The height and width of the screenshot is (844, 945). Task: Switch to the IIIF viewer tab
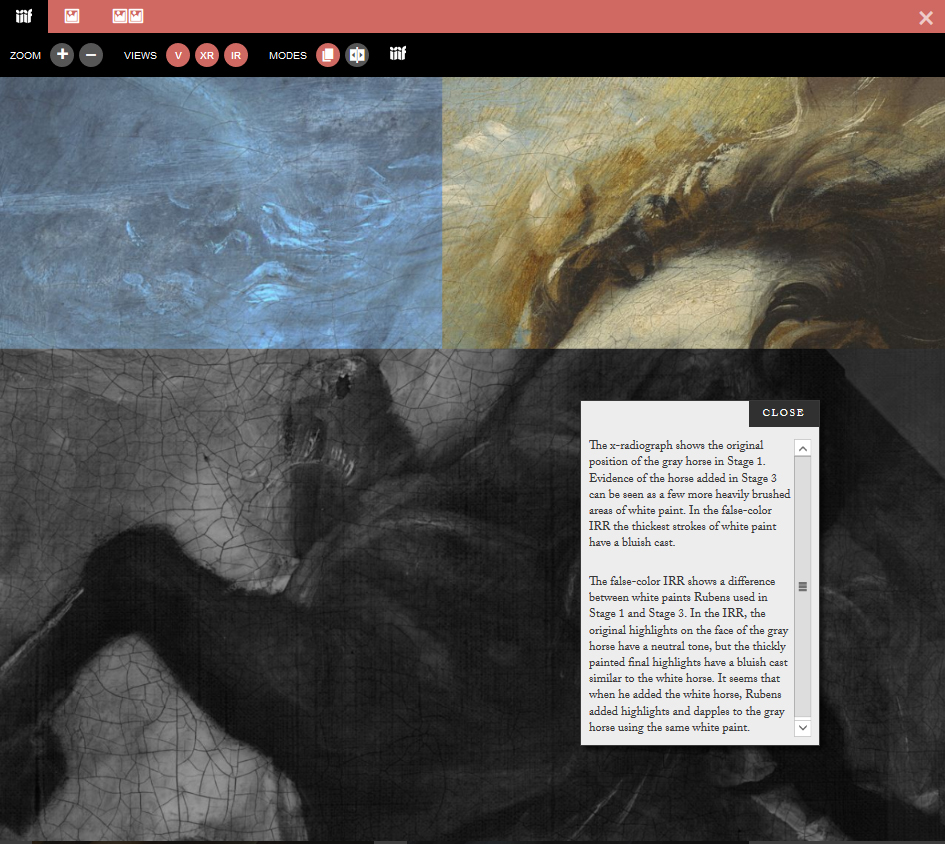tap(24, 16)
